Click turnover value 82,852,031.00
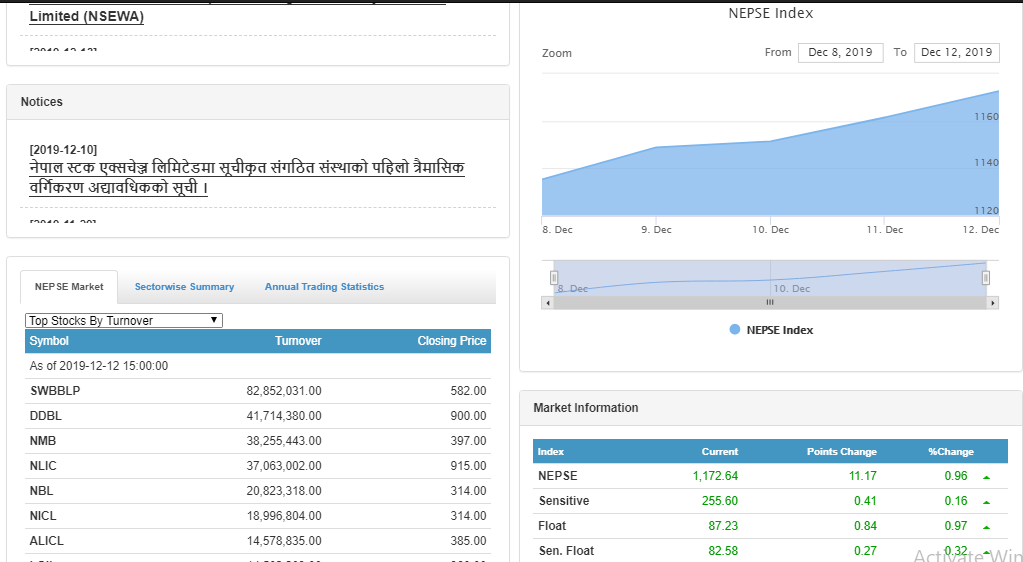Image resolution: width=1023 pixels, height=562 pixels. [284, 391]
